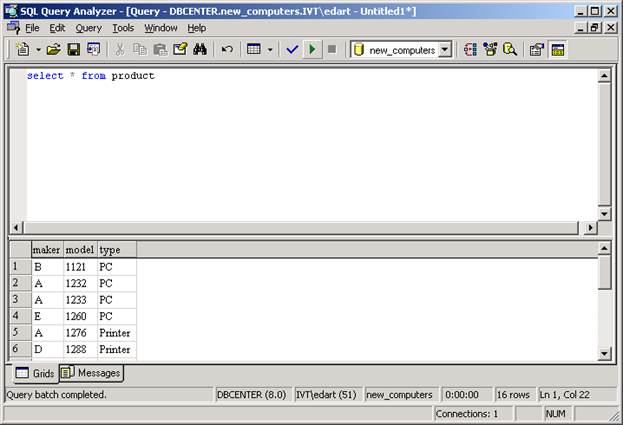Switch to the Messages tab
Viewport: 623px width, 425px height.
click(x=92, y=373)
